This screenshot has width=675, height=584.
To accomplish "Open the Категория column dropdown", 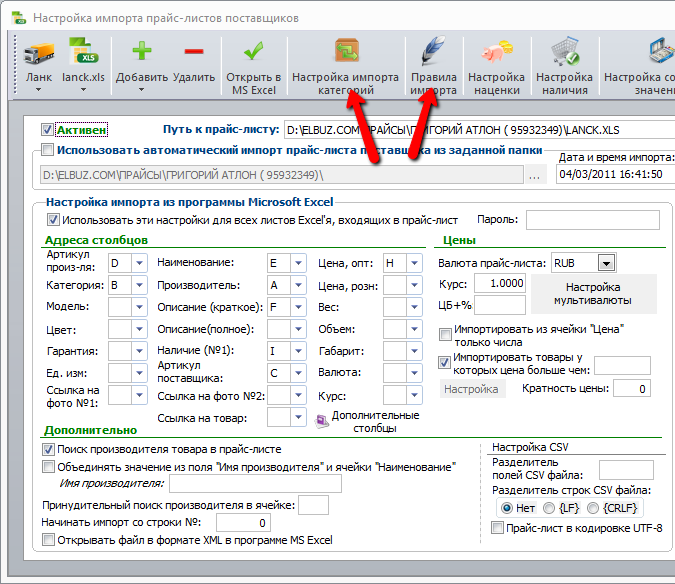I will 139,285.
